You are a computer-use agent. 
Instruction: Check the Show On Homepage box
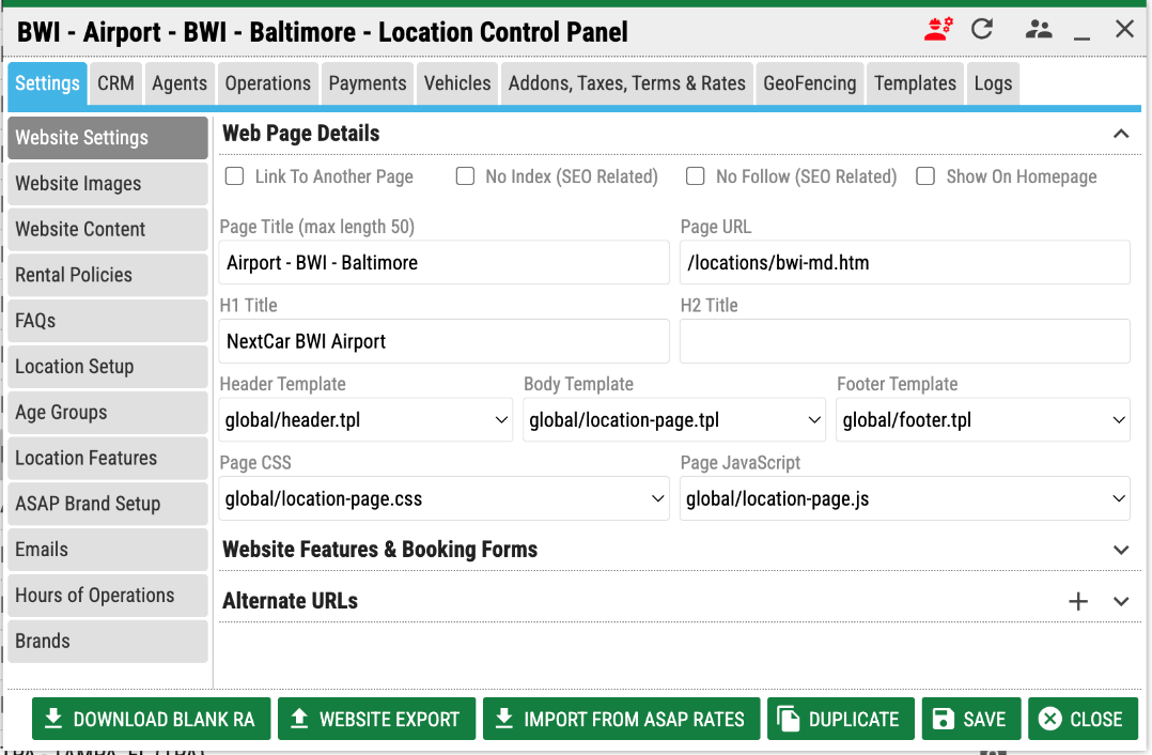(x=926, y=177)
